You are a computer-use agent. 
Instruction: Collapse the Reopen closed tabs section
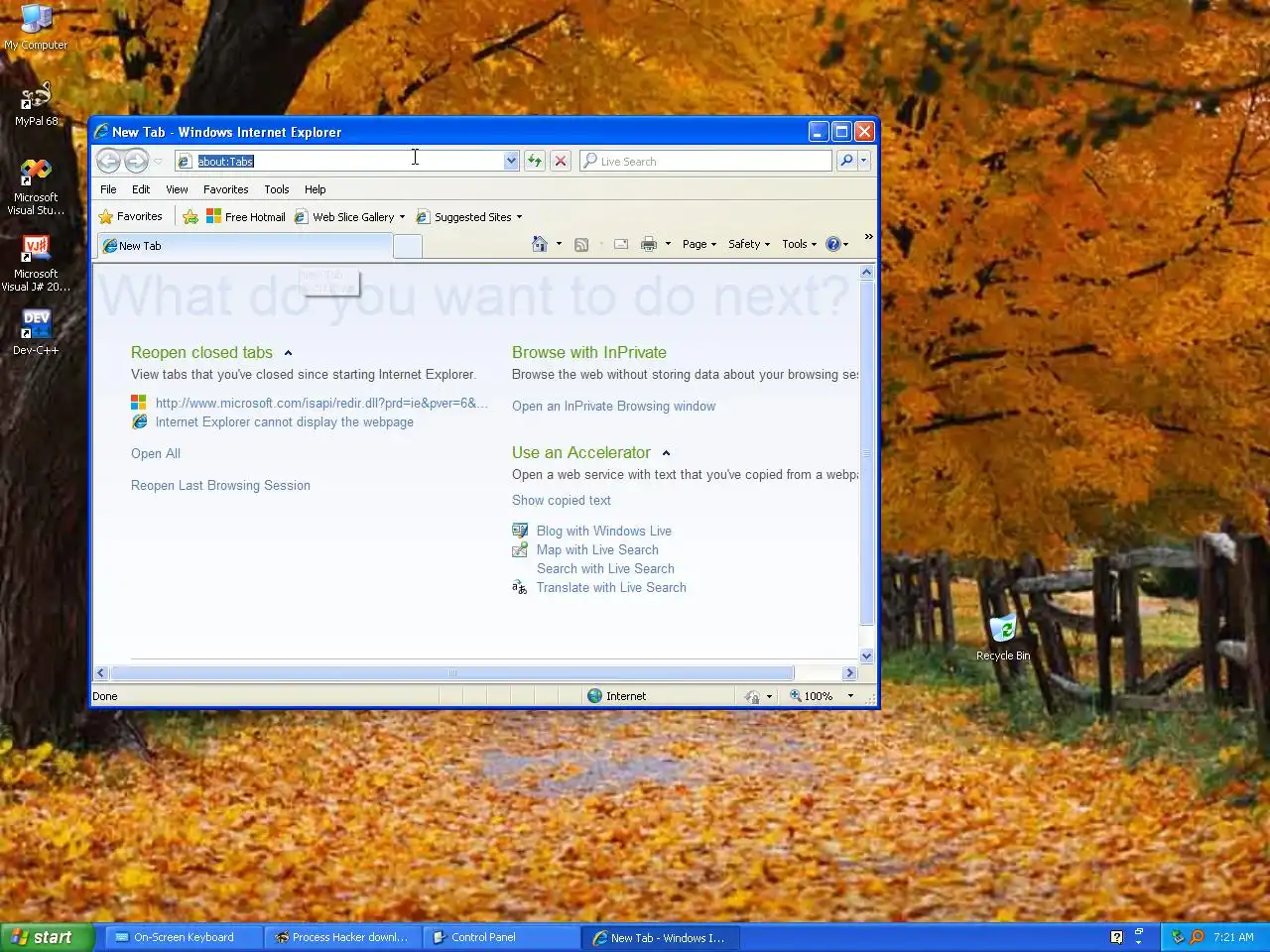click(x=288, y=353)
